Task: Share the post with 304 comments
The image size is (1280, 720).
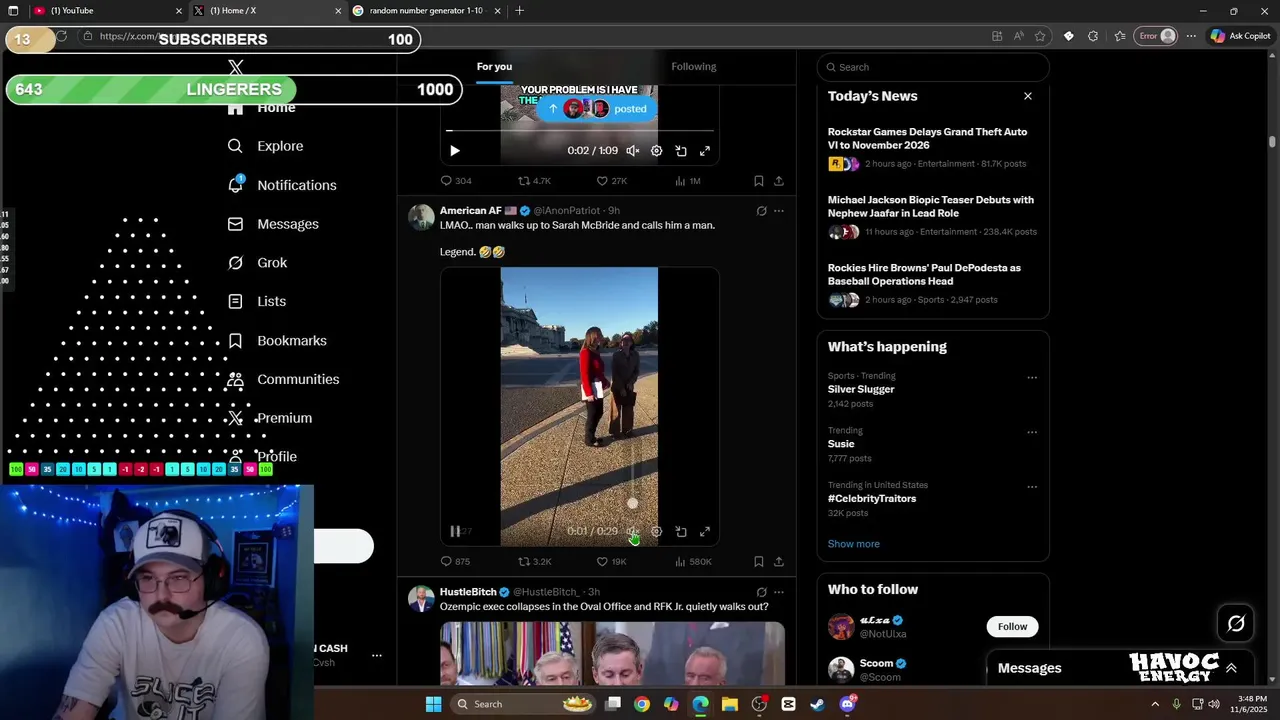Action: pyautogui.click(x=779, y=181)
